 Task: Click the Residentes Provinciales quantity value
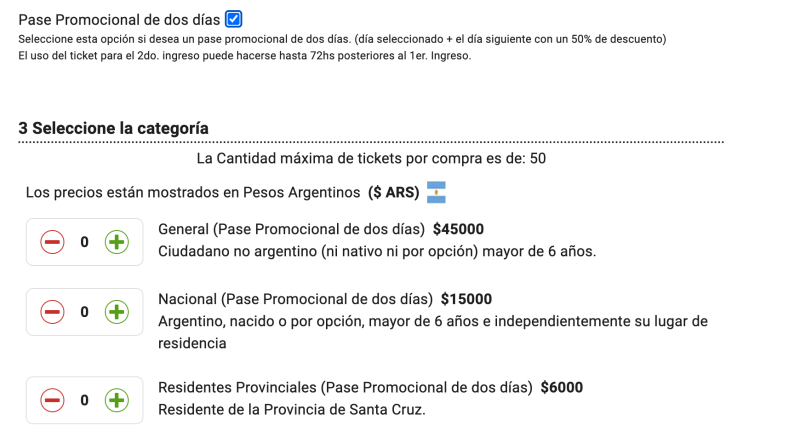(x=84, y=400)
